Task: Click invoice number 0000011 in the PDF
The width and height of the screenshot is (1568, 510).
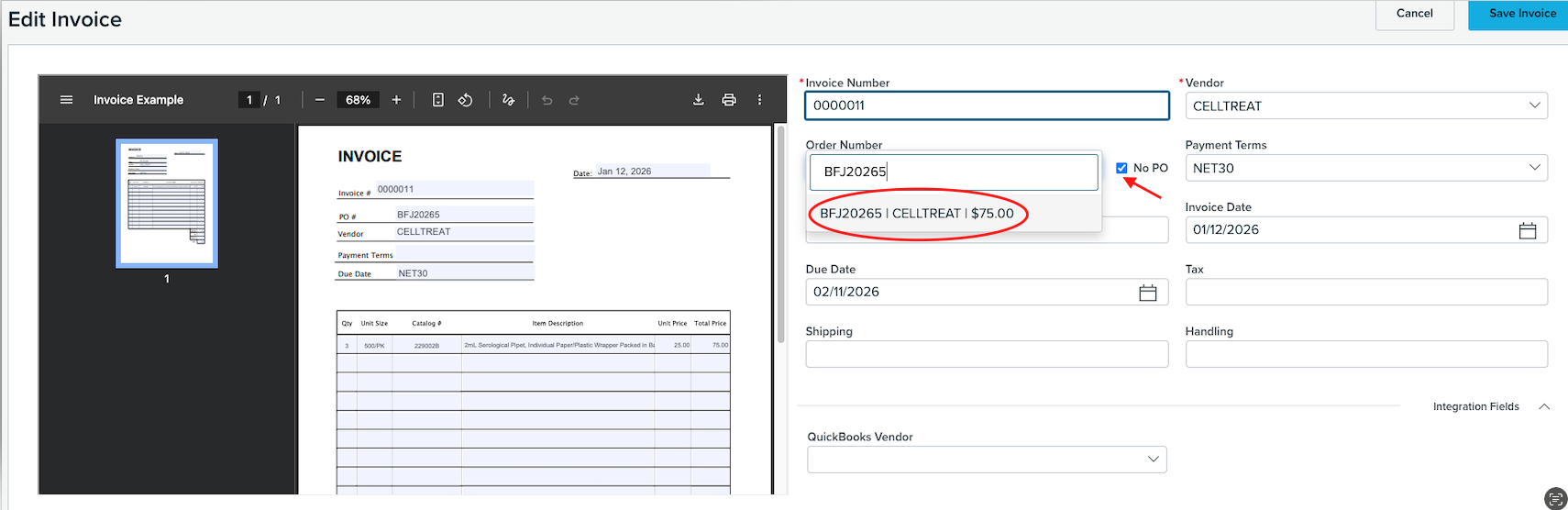Action: point(395,189)
